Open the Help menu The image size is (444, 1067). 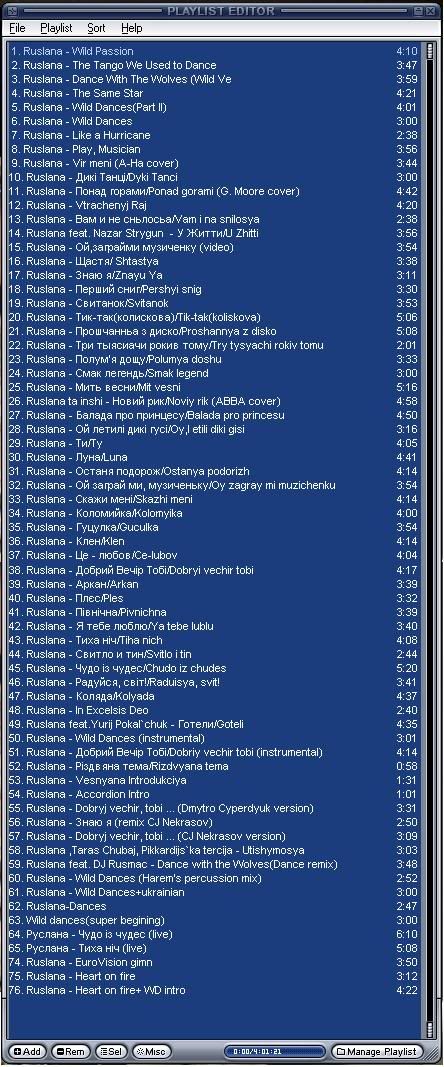tap(131, 28)
